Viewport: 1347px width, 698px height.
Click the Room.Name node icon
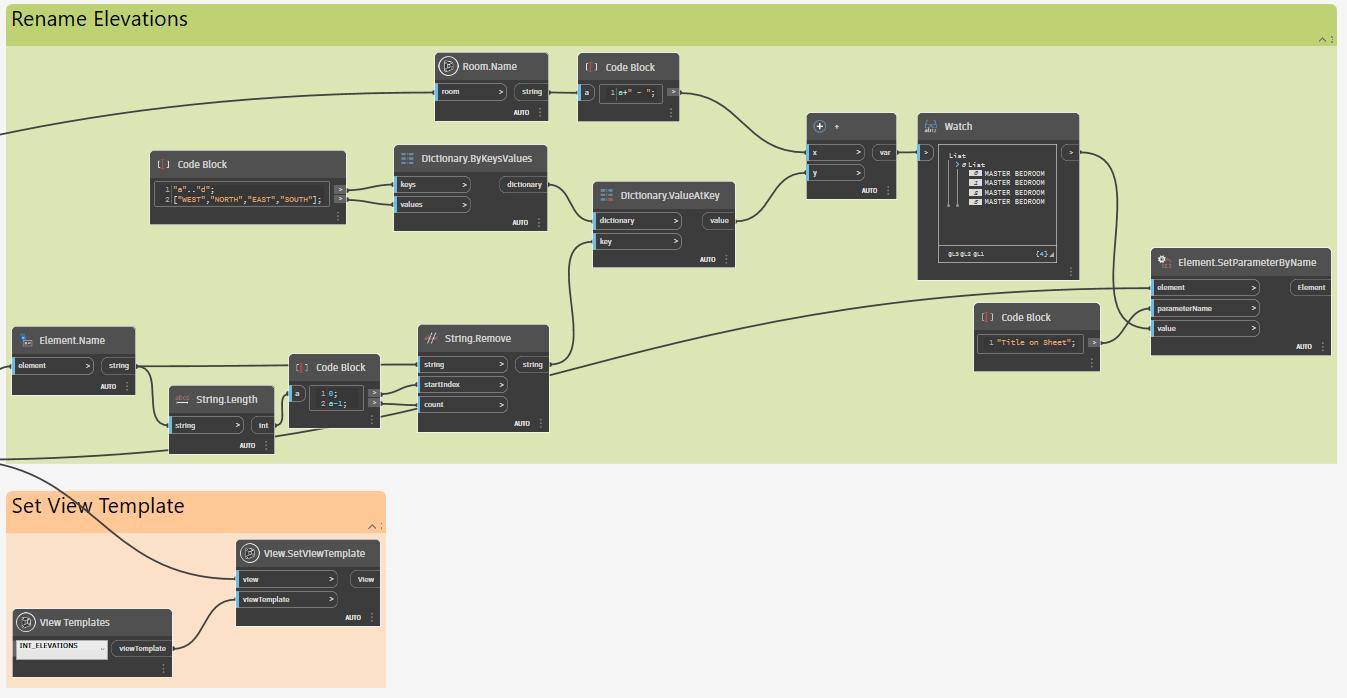tap(448, 66)
